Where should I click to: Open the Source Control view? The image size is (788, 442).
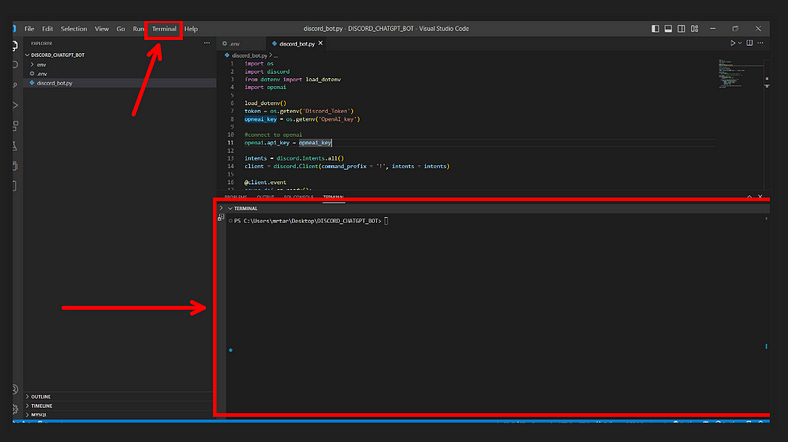[x=15, y=85]
